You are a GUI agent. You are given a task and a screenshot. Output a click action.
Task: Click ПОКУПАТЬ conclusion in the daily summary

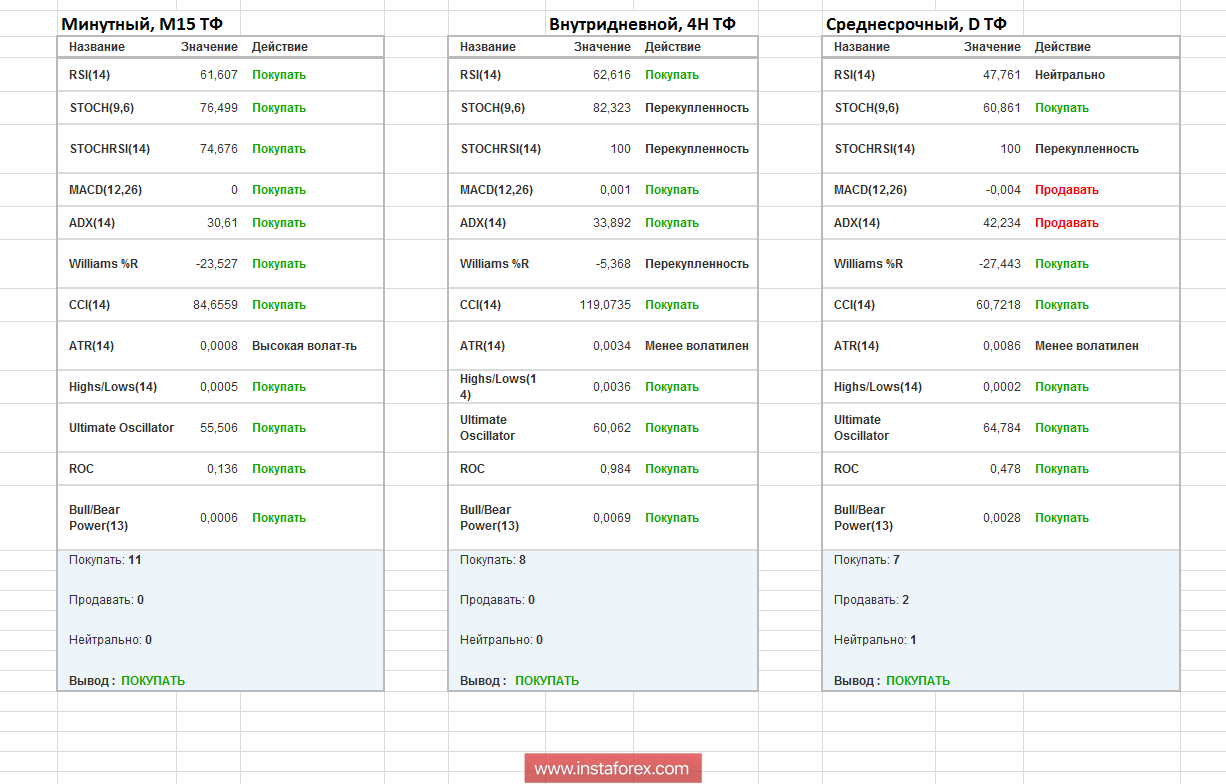918,681
